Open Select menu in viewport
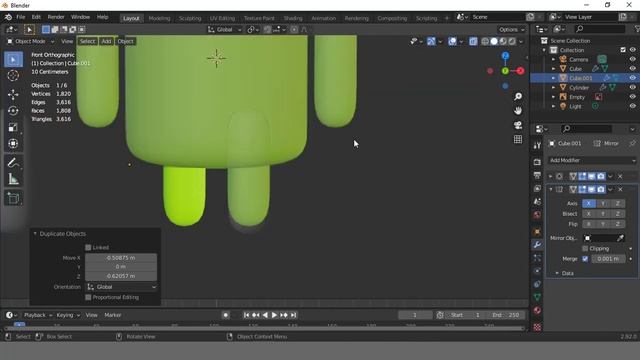Screen dimensions: 640x360 (87, 41)
